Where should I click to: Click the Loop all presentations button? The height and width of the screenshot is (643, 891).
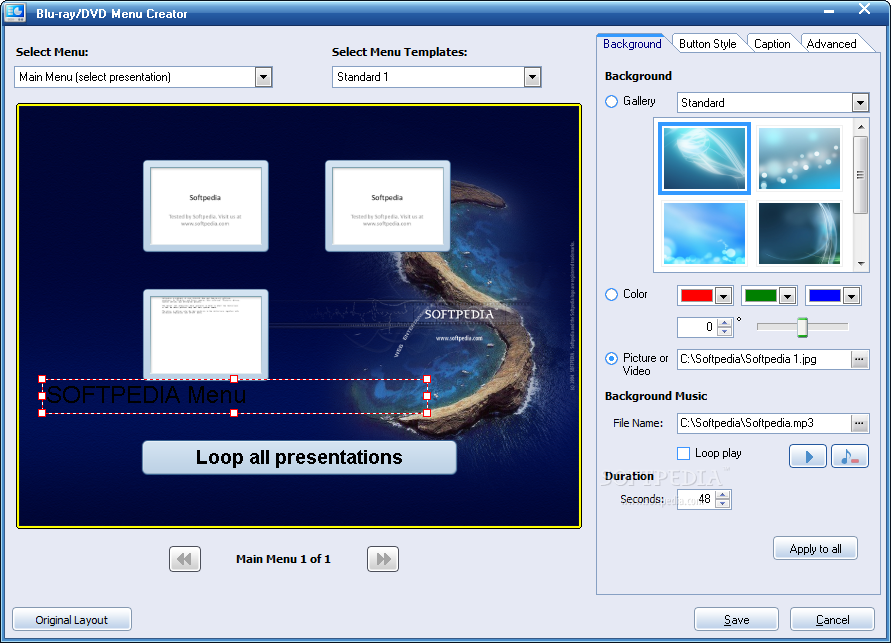click(299, 457)
